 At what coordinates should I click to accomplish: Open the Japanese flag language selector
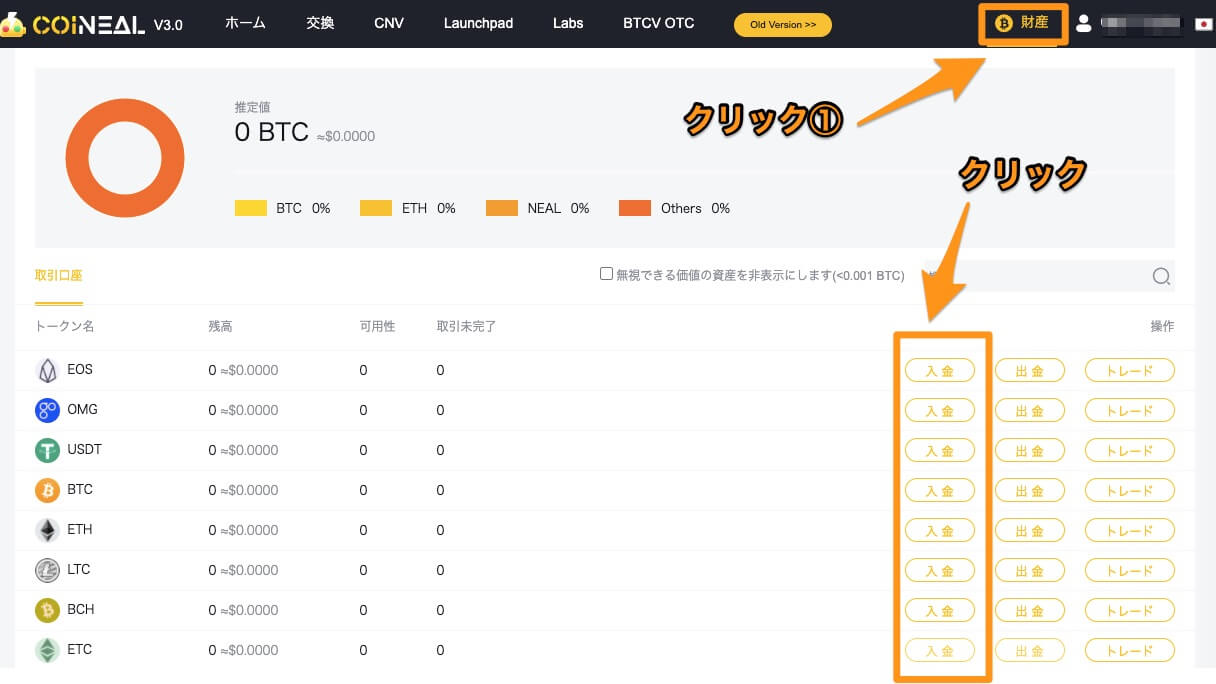[1203, 24]
